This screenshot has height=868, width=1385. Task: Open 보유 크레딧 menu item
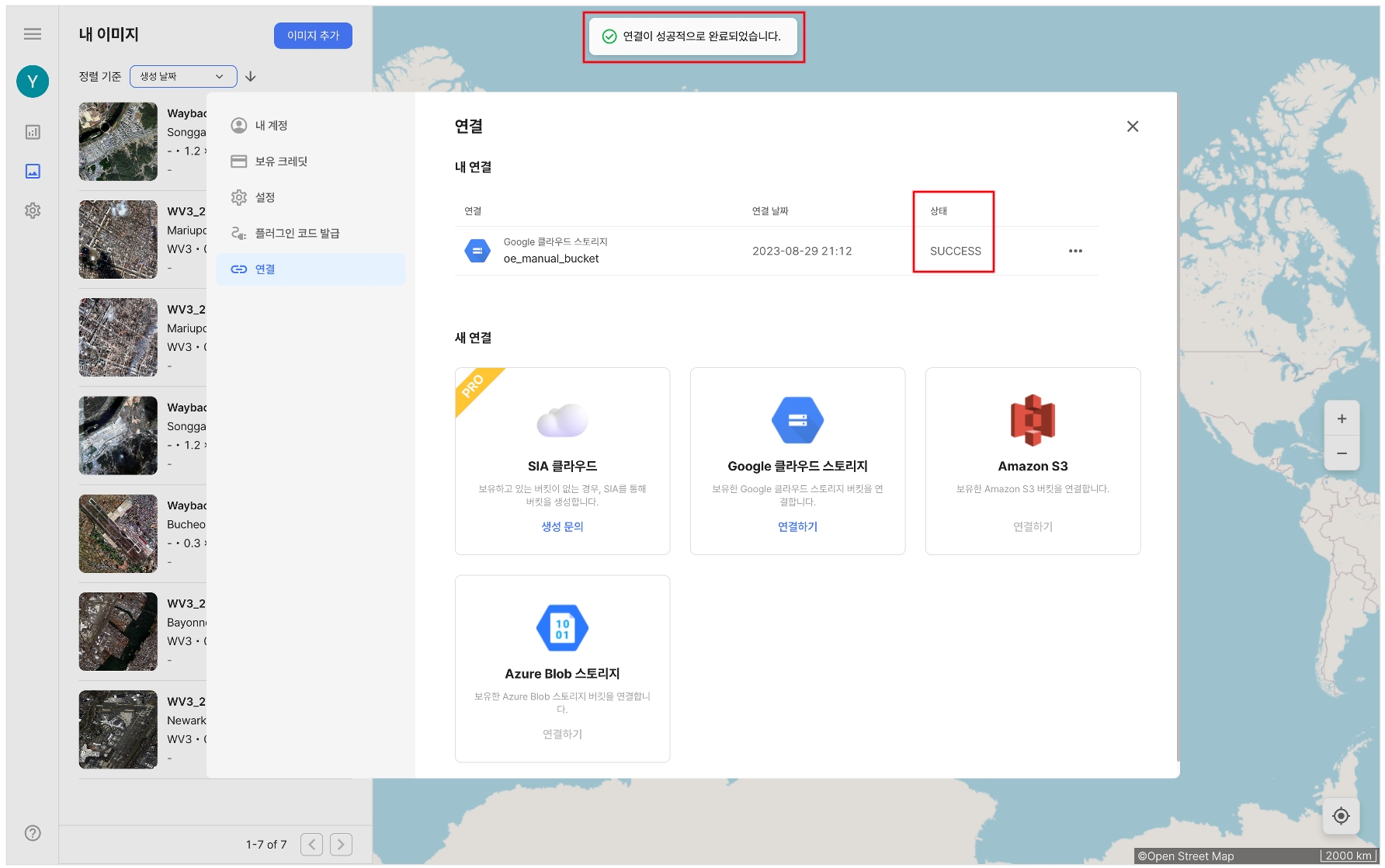(x=281, y=161)
